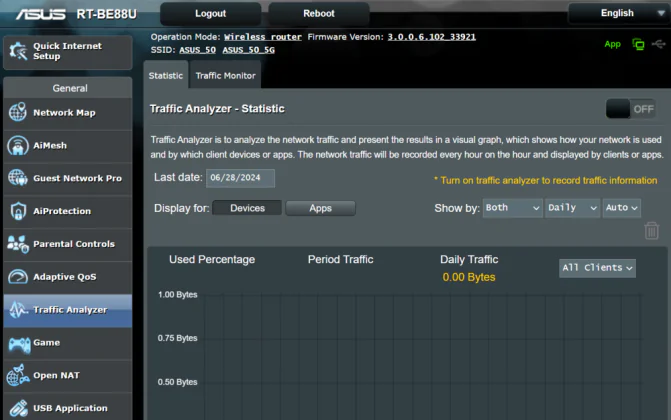Click the Parental Controls people icon
Screen dimensions: 671x420
(18, 244)
